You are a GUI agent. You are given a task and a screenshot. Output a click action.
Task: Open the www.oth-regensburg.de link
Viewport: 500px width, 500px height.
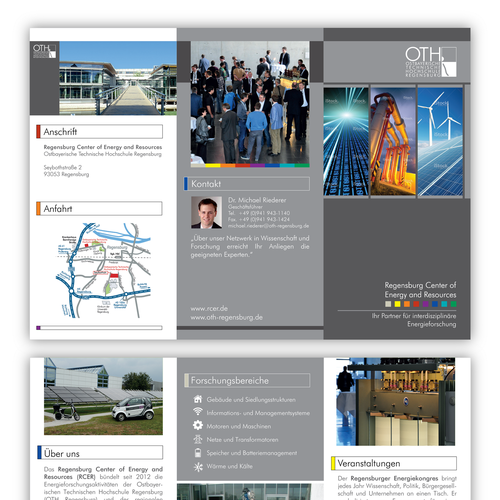pyautogui.click(x=227, y=317)
